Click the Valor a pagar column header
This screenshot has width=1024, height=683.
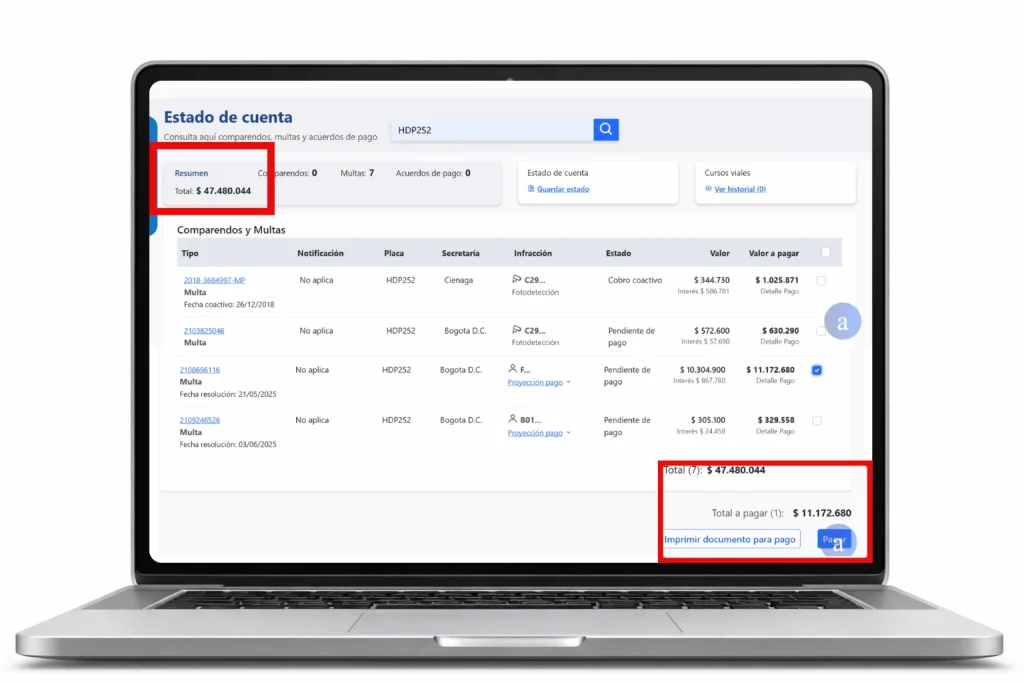pyautogui.click(x=773, y=253)
